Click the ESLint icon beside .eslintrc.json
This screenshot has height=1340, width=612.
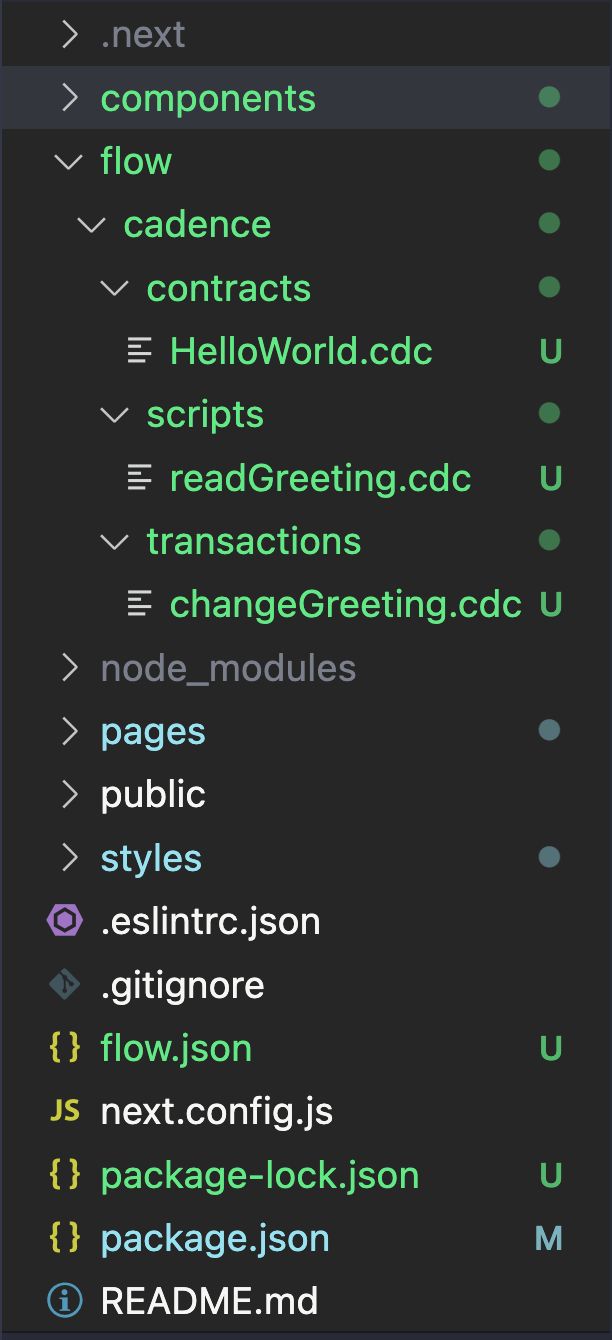(65, 921)
